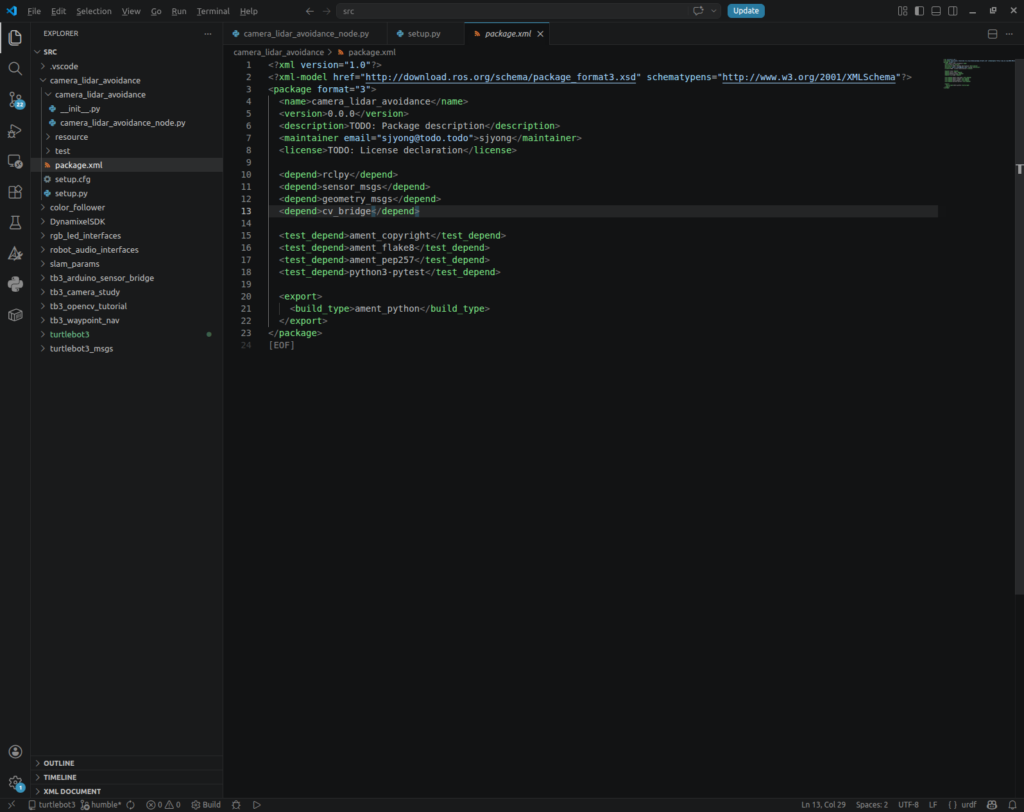Click the Explorer more actions ellipsis
This screenshot has width=1024, height=812.
click(x=208, y=33)
